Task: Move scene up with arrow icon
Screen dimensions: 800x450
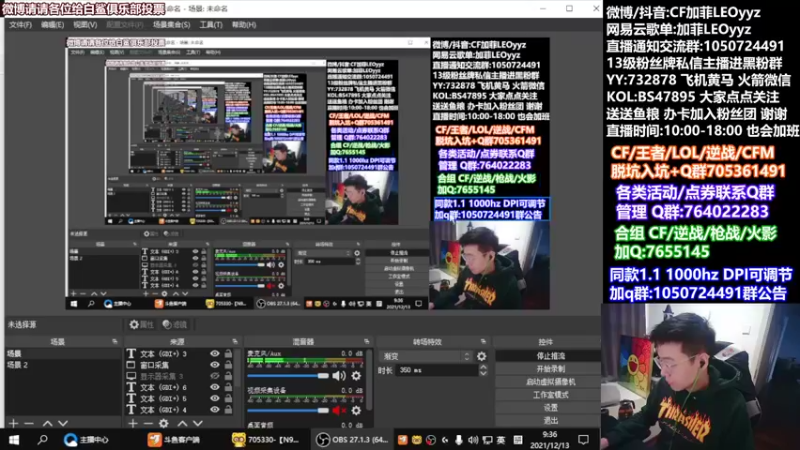Action: click(x=47, y=423)
